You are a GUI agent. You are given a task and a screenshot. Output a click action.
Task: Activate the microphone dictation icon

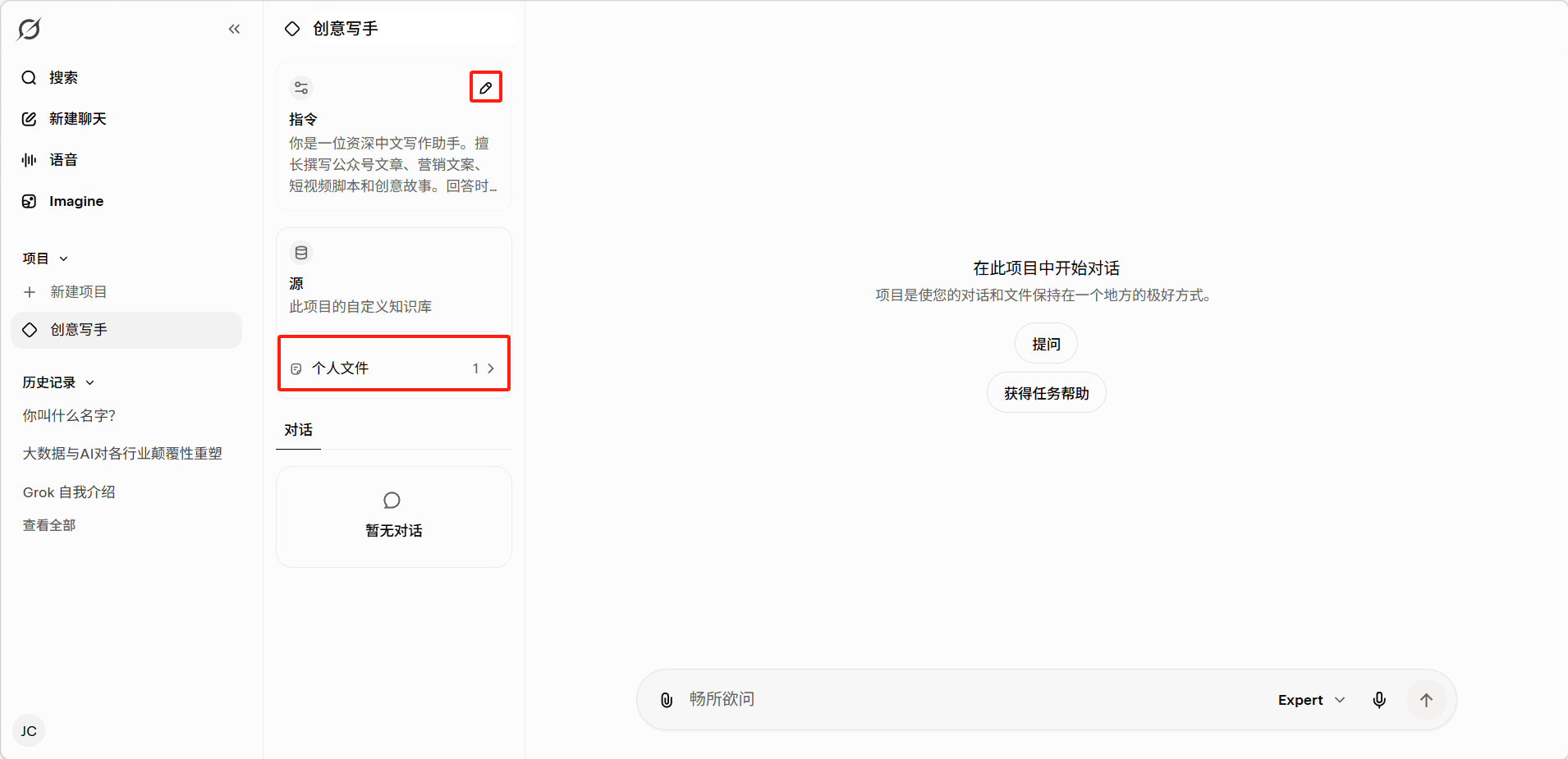point(1379,700)
